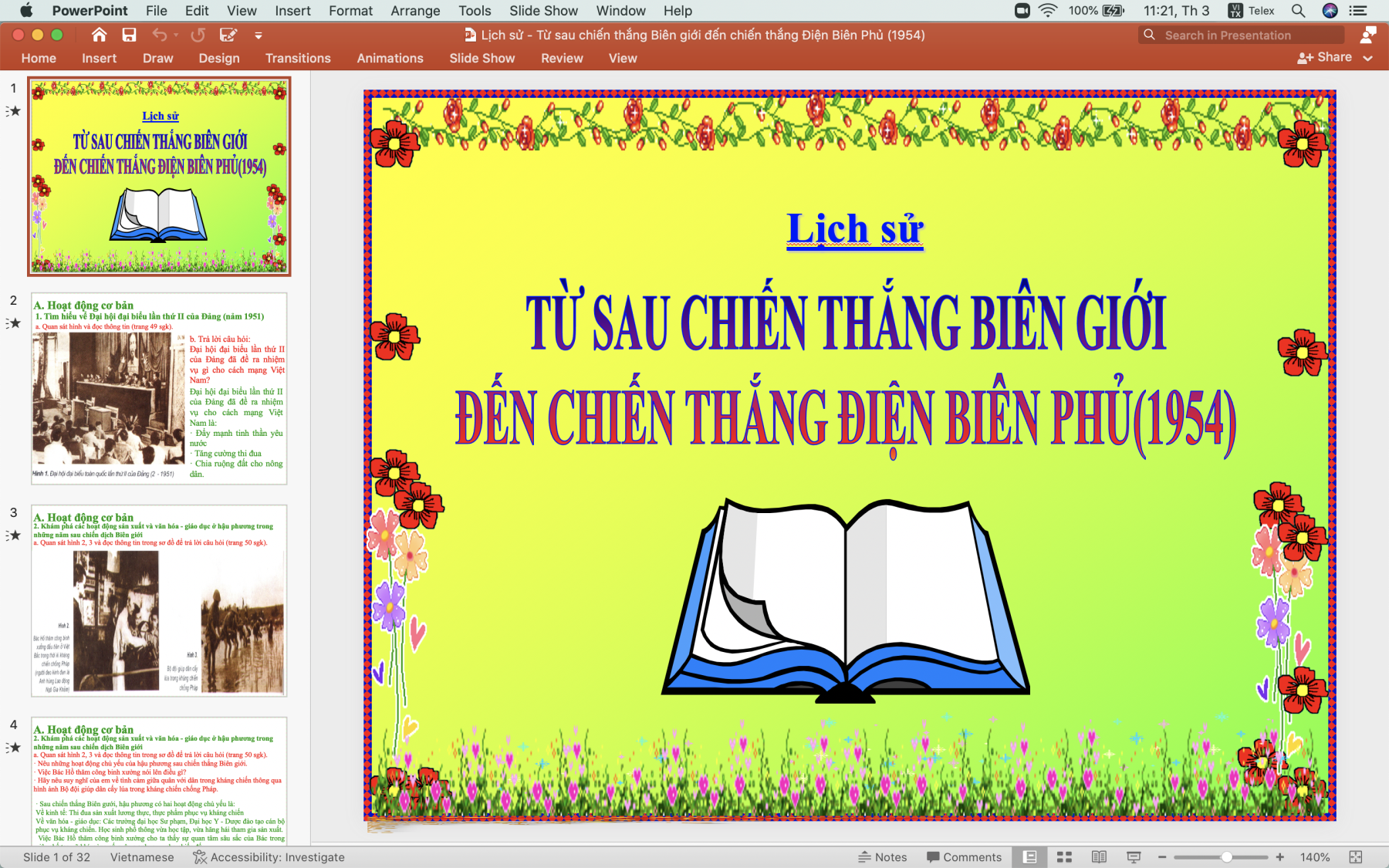Click the Repeat action icon

(x=198, y=35)
